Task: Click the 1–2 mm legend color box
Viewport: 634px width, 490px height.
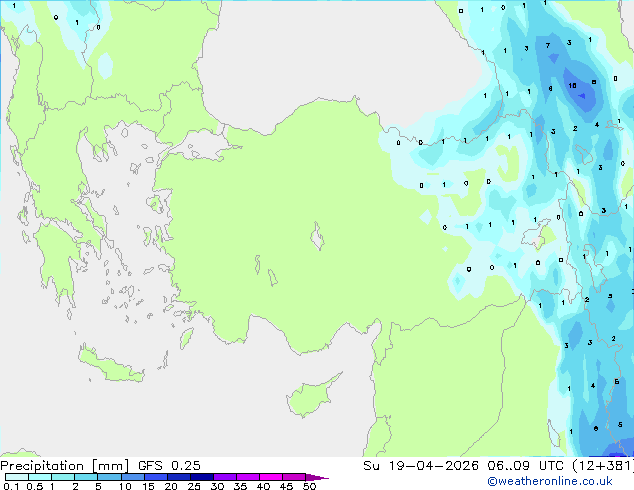Action: point(63,477)
